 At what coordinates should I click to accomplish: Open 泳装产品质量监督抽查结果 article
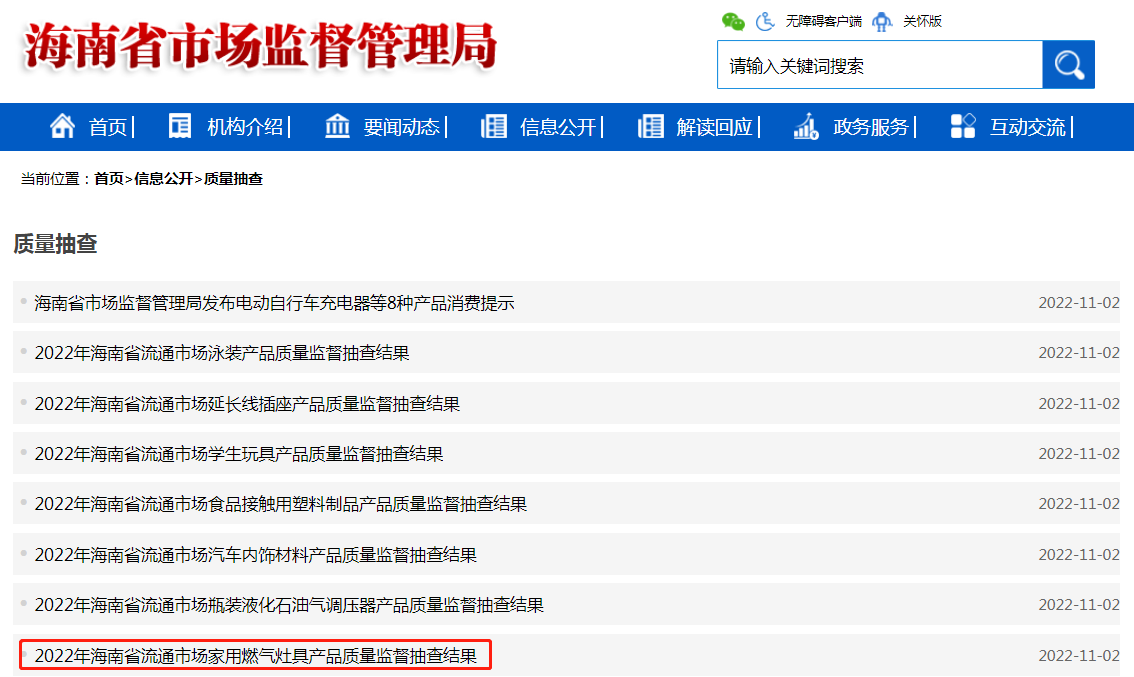point(222,353)
